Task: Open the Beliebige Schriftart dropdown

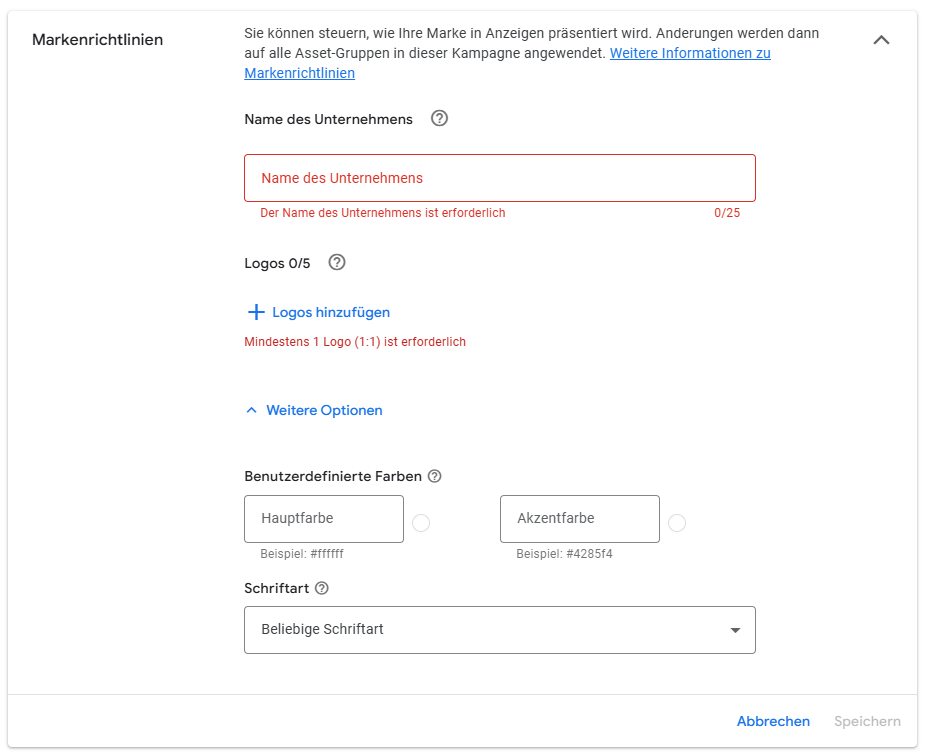Action: tap(499, 630)
